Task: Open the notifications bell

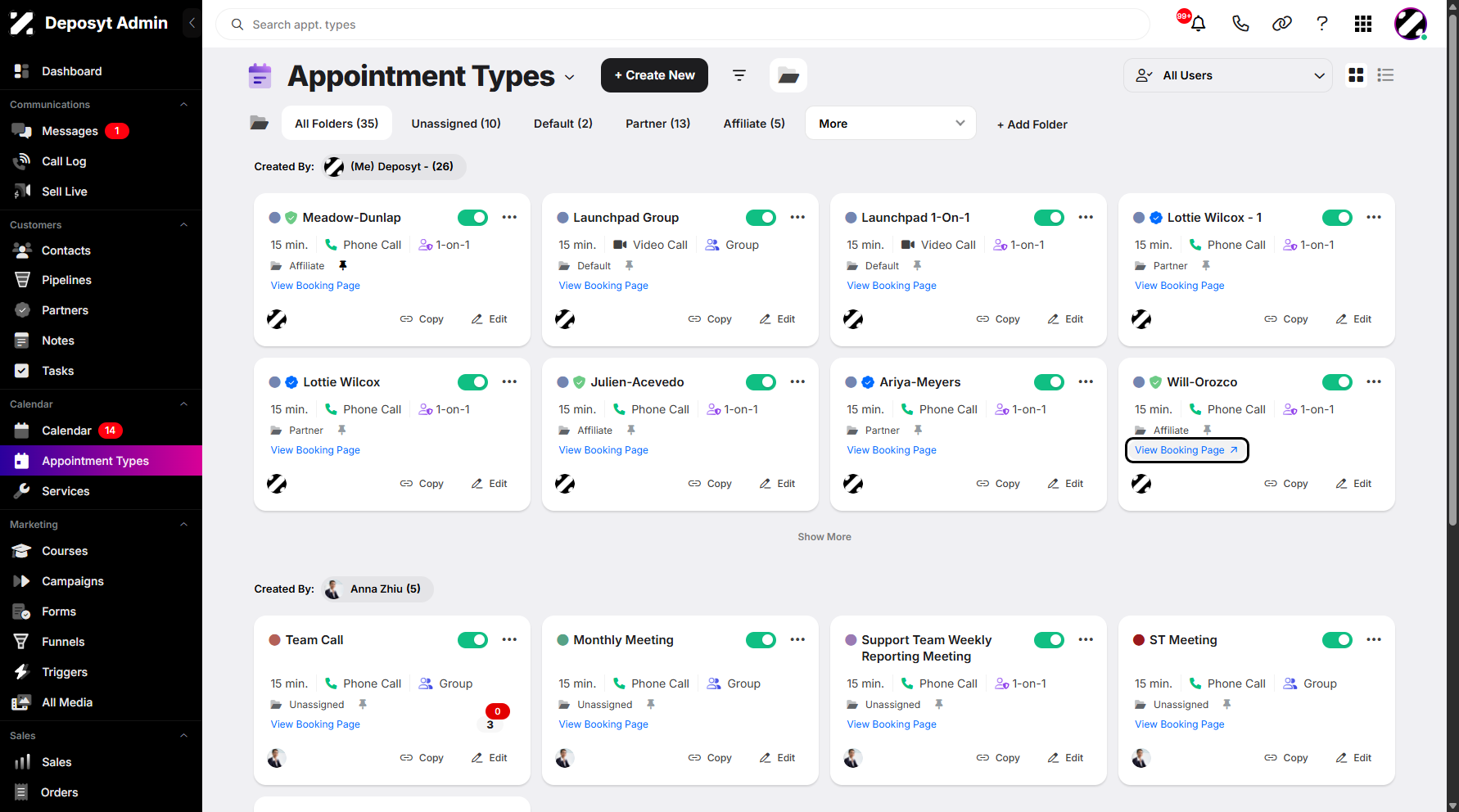Action: pyautogui.click(x=1198, y=24)
